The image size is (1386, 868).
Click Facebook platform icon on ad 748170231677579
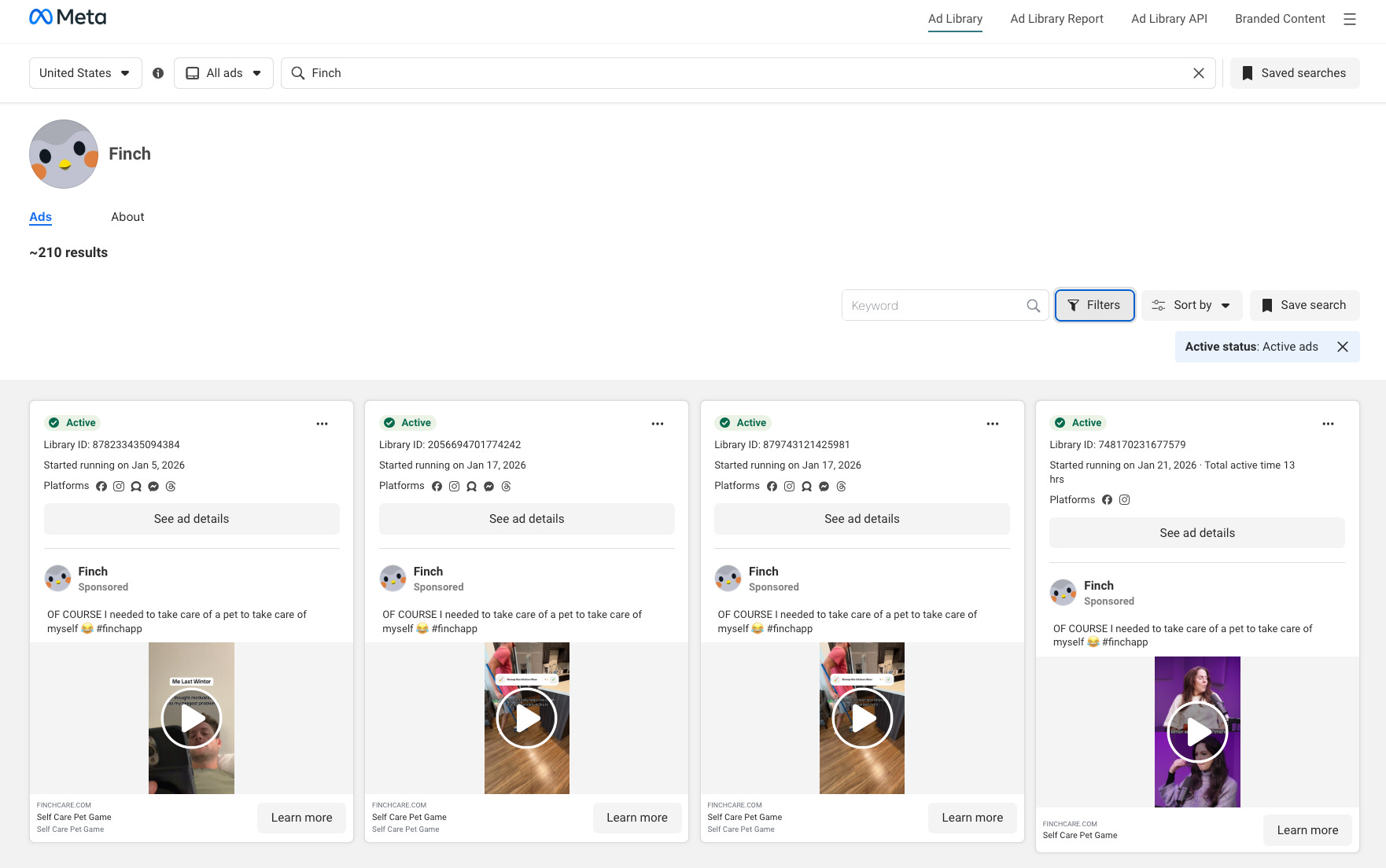1107,500
